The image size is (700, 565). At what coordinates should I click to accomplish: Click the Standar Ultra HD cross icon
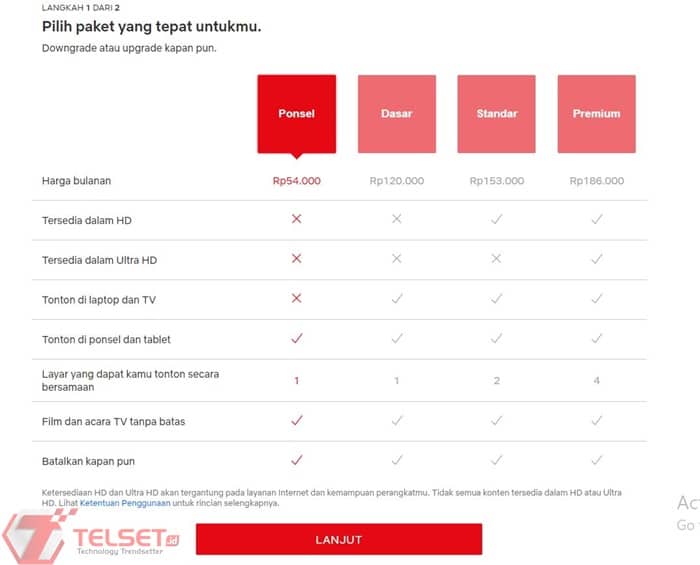pos(496,259)
